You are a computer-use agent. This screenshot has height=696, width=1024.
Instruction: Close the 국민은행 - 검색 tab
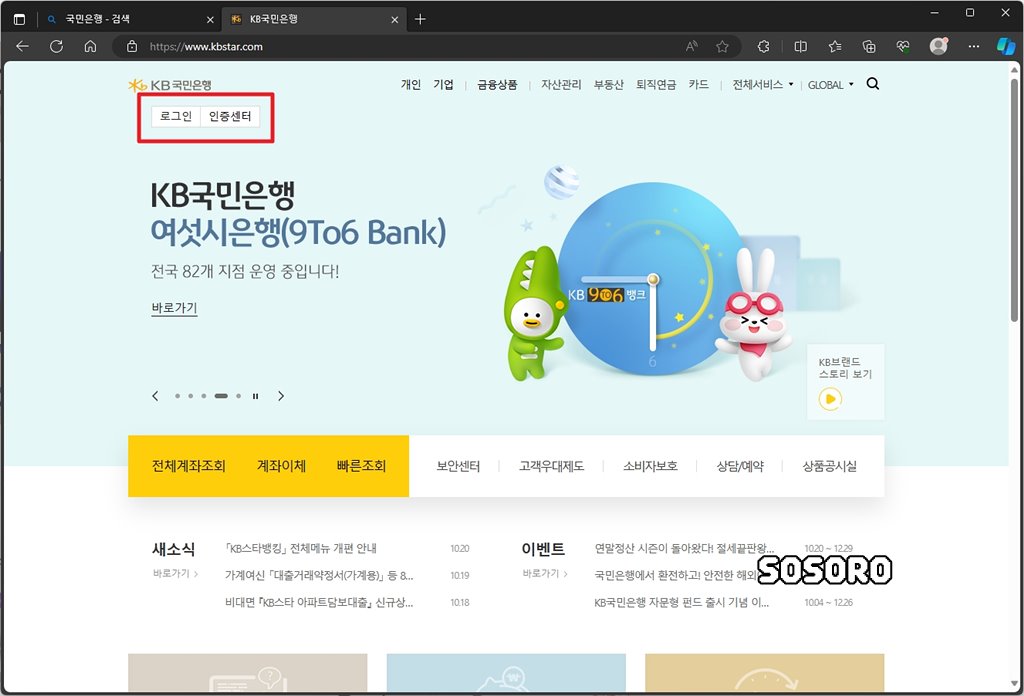(210, 20)
